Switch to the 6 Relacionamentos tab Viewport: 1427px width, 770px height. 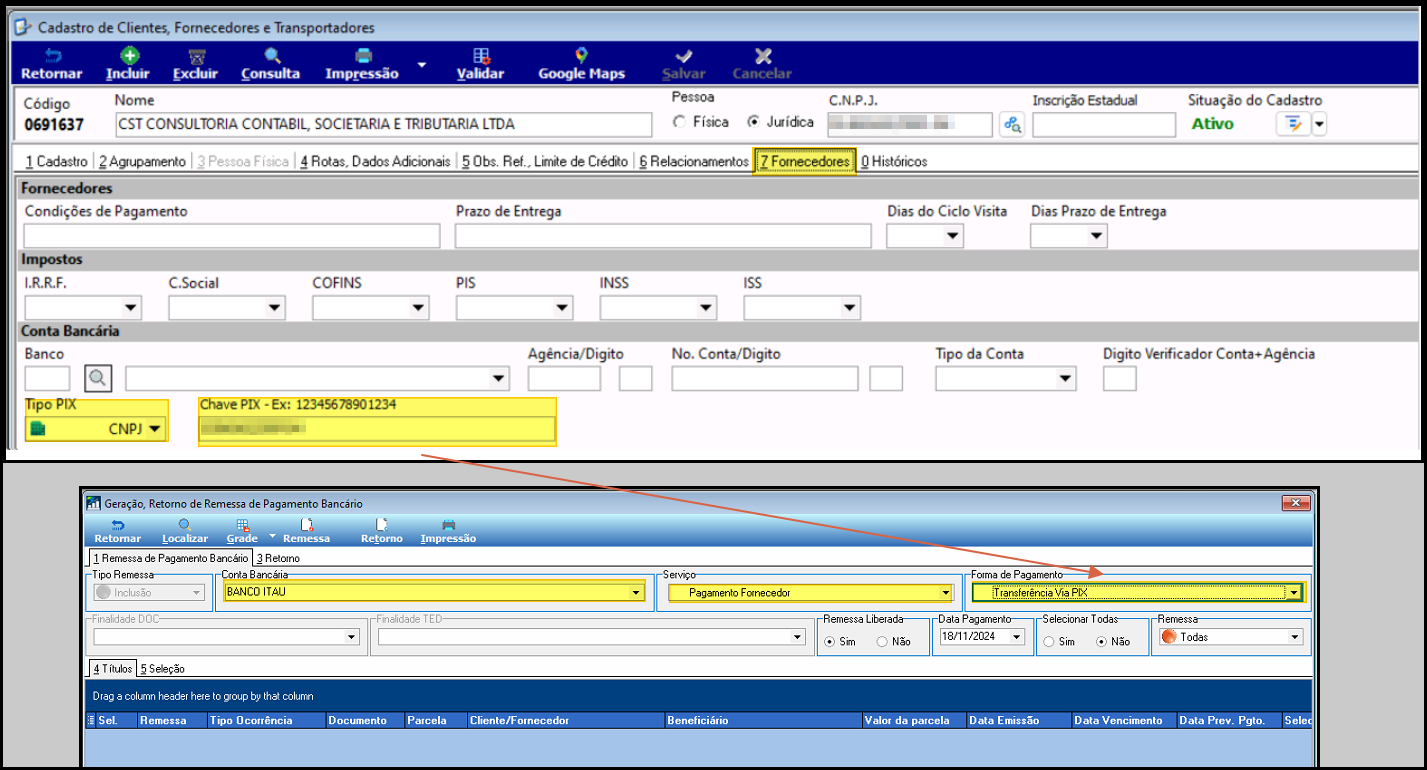click(x=694, y=161)
